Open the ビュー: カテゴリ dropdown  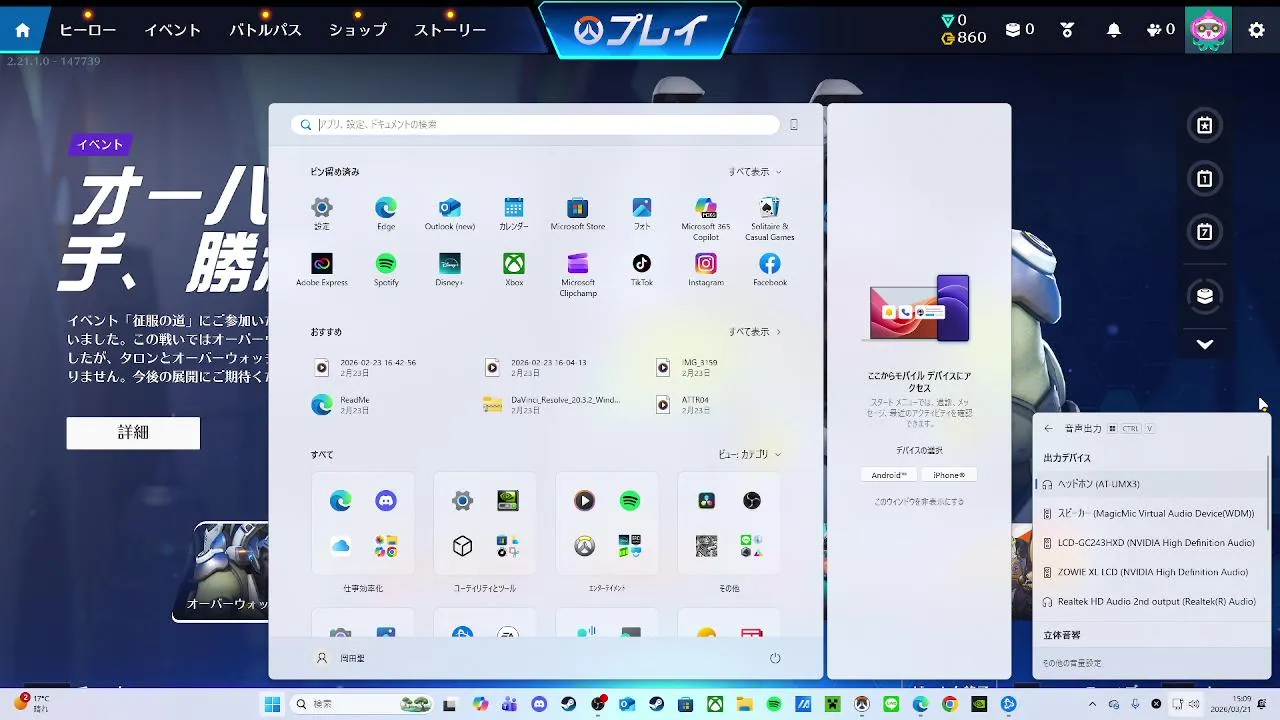[x=749, y=454]
